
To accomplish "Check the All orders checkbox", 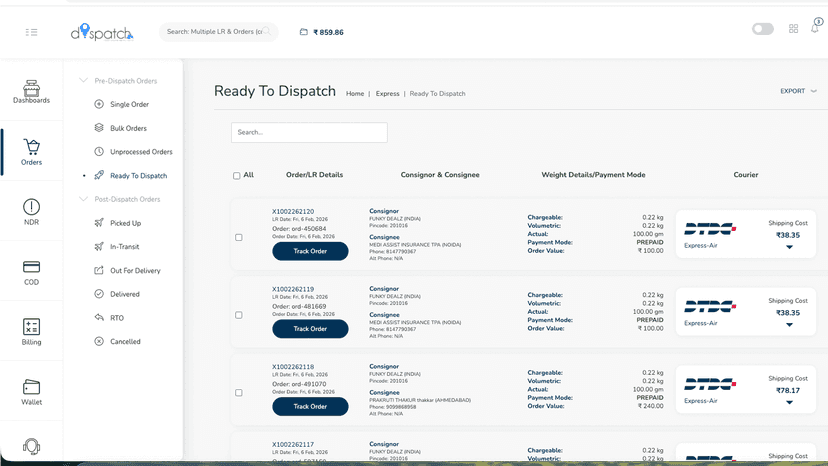I will (x=237, y=175).
